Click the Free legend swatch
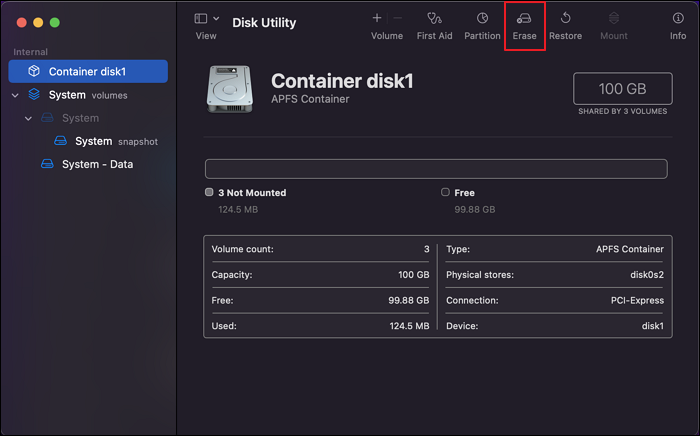Image resolution: width=700 pixels, height=436 pixels. [x=445, y=192]
